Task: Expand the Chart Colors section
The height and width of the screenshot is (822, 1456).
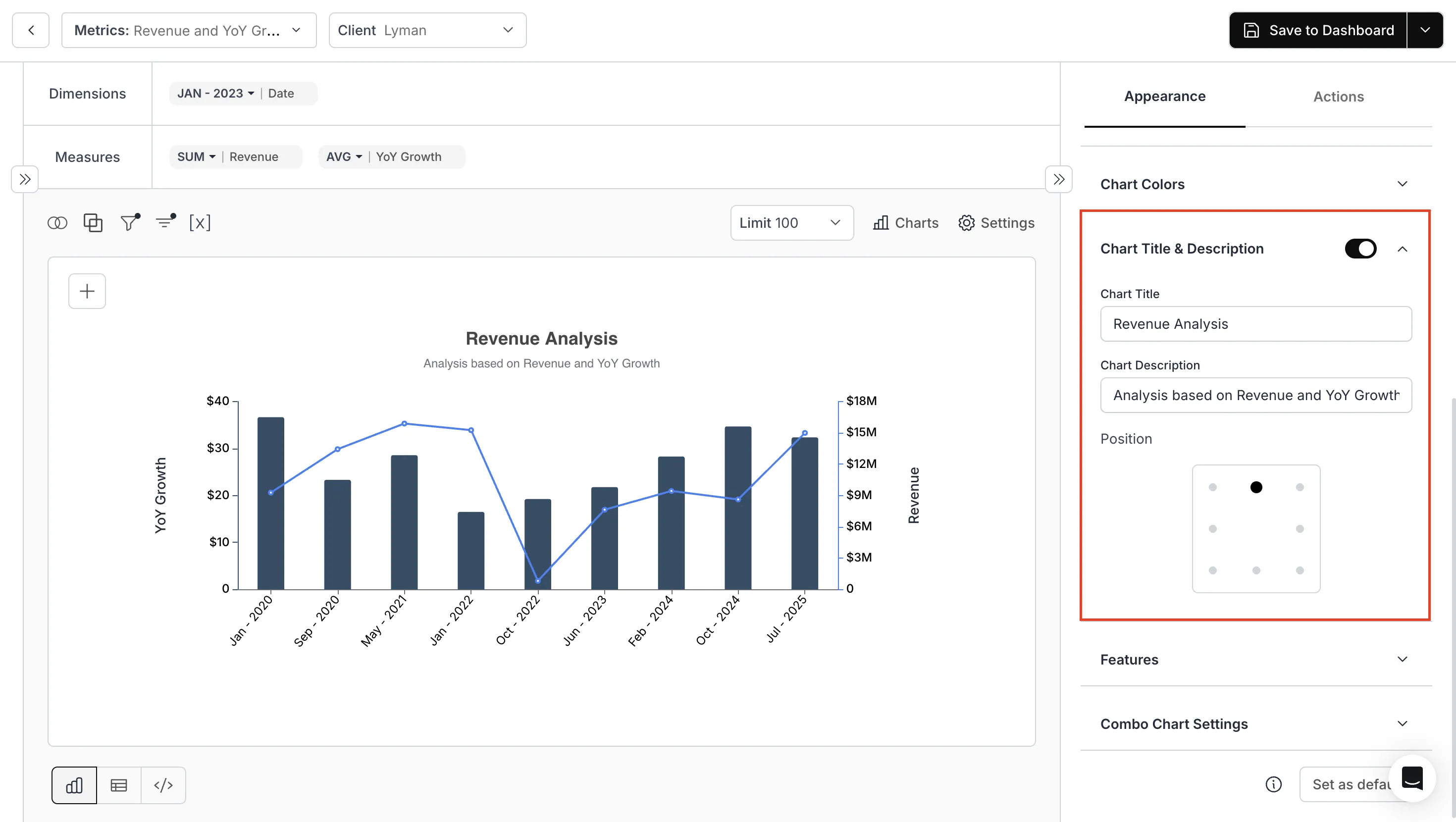Action: [1255, 184]
